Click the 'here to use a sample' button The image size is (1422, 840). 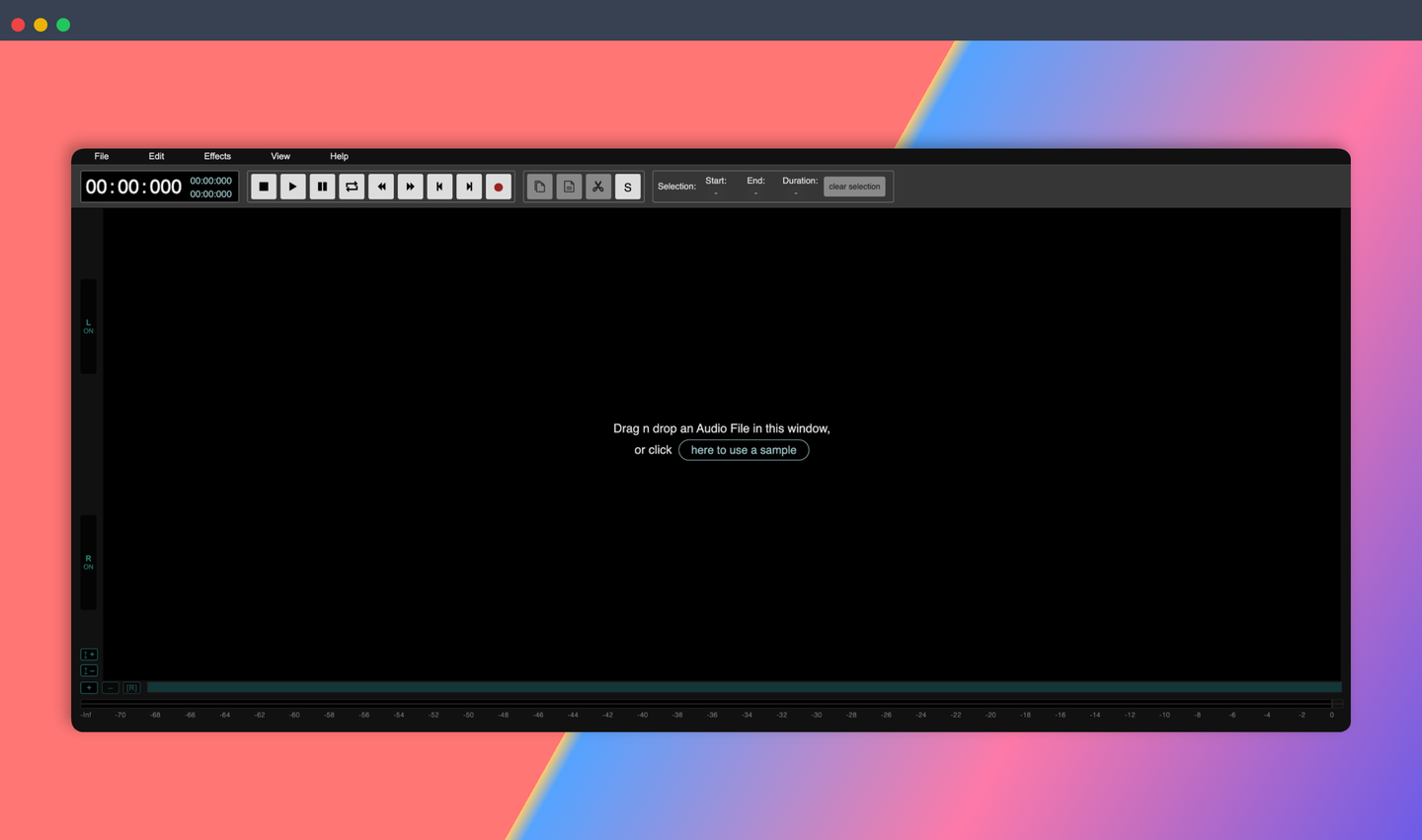coord(744,450)
